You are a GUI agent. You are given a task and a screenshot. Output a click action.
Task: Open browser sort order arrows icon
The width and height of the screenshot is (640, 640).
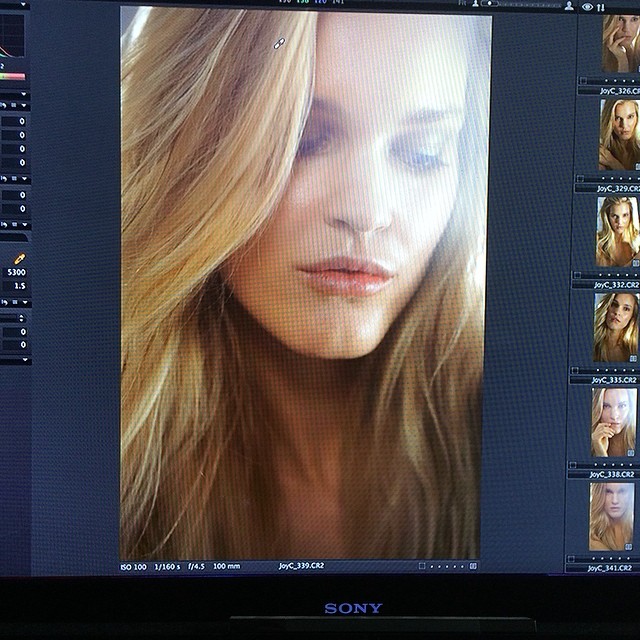tap(601, 7)
